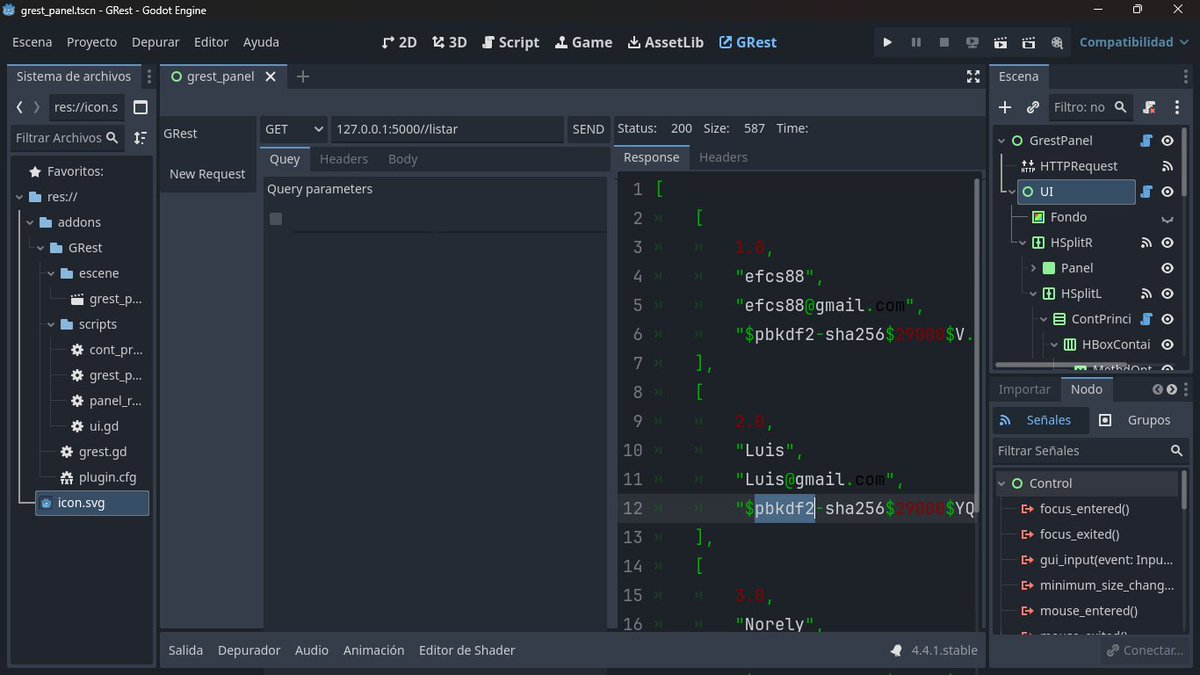Screen dimensions: 1200x675
Task: Open the Grupos section
Action: click(1135, 420)
